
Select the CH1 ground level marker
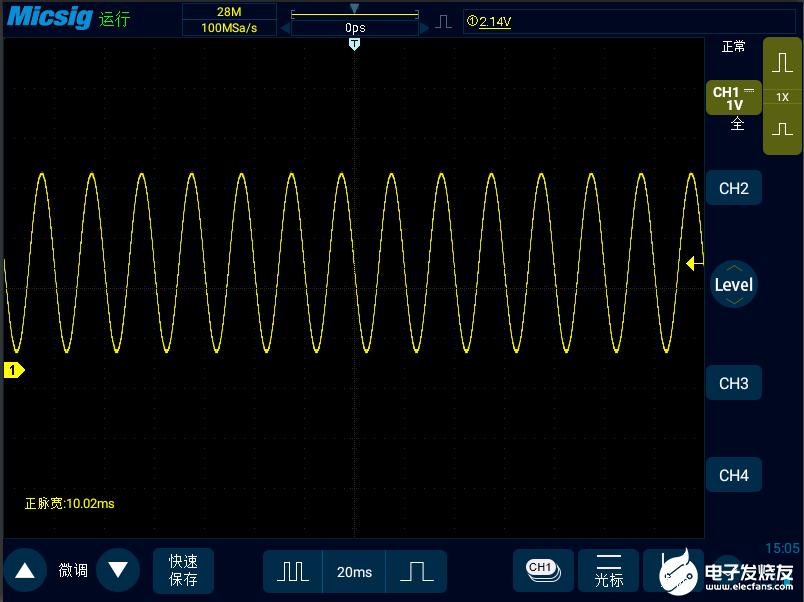14,370
